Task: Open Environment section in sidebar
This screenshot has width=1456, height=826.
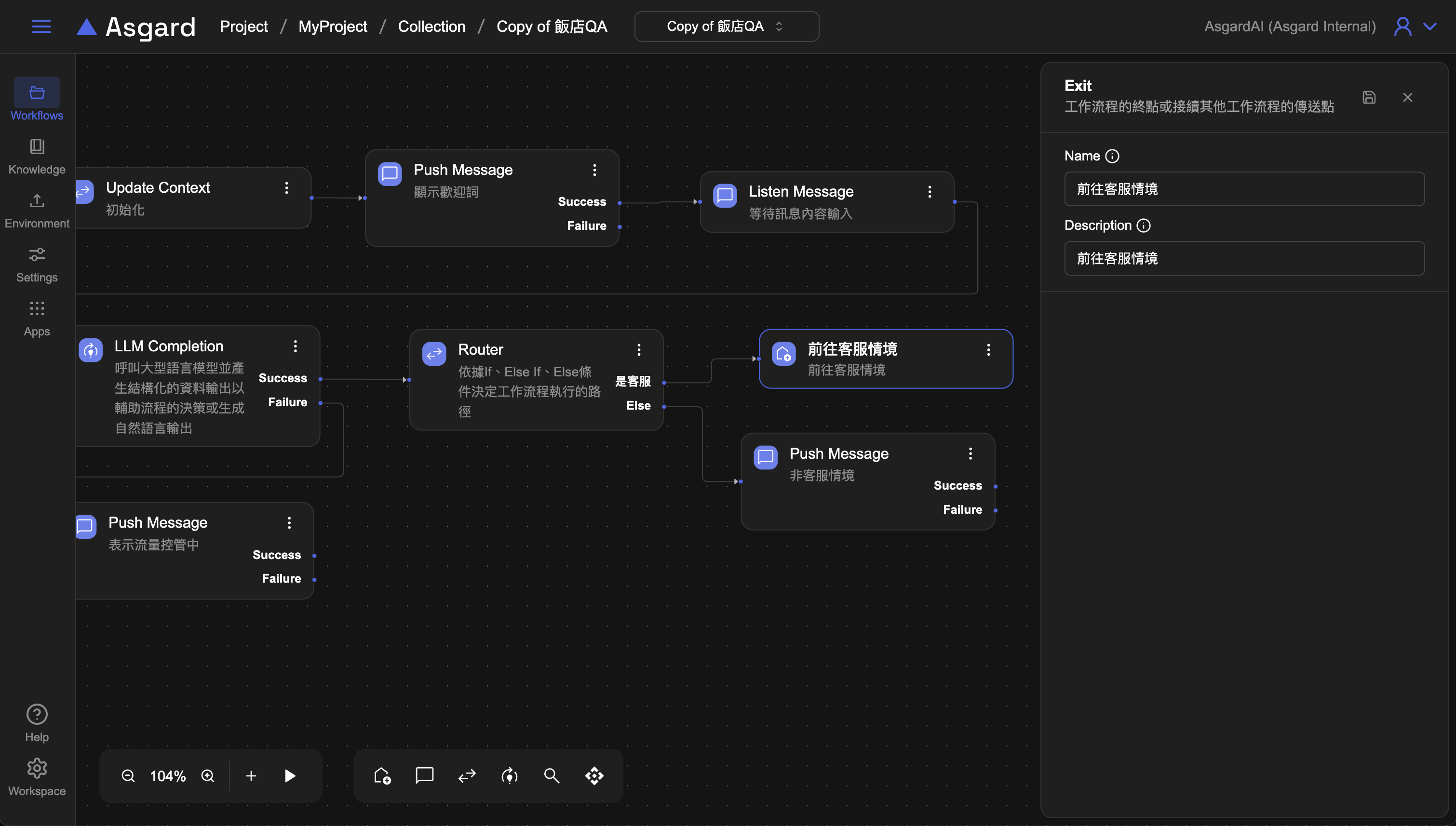Action: (x=37, y=211)
